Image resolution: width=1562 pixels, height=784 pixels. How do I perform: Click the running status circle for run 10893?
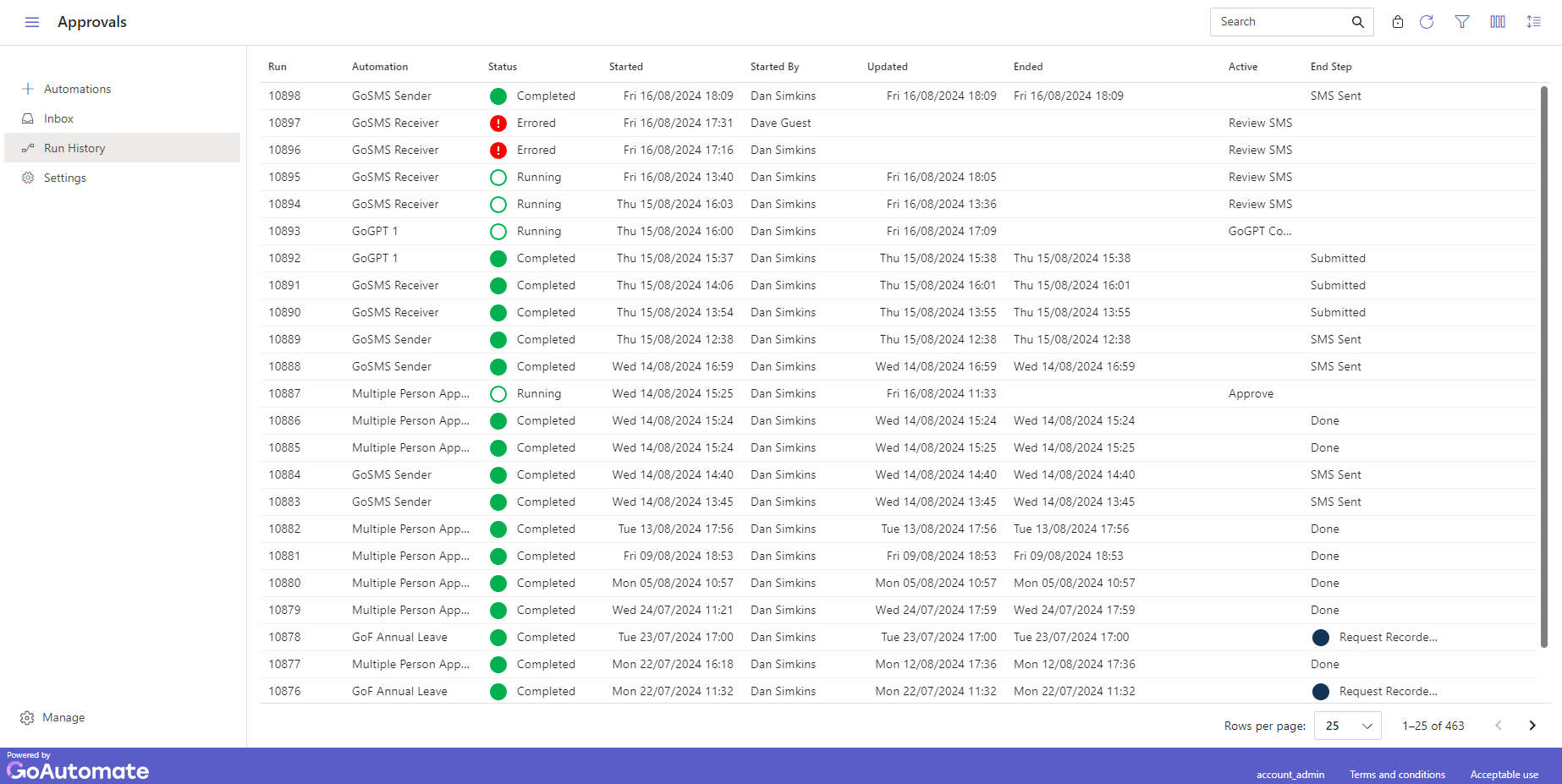coord(498,232)
